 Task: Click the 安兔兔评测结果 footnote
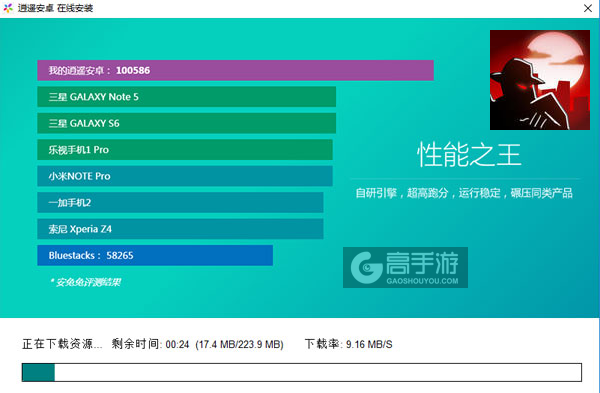click(x=86, y=282)
